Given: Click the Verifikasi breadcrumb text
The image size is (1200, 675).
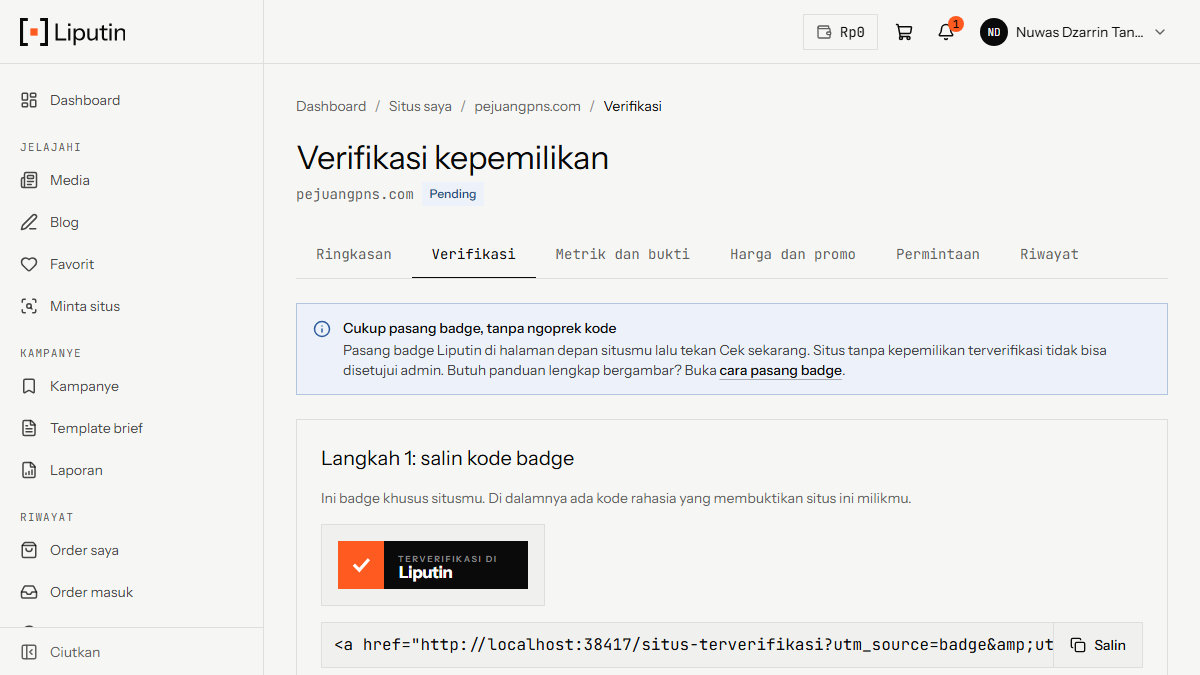Looking at the screenshot, I should (633, 106).
